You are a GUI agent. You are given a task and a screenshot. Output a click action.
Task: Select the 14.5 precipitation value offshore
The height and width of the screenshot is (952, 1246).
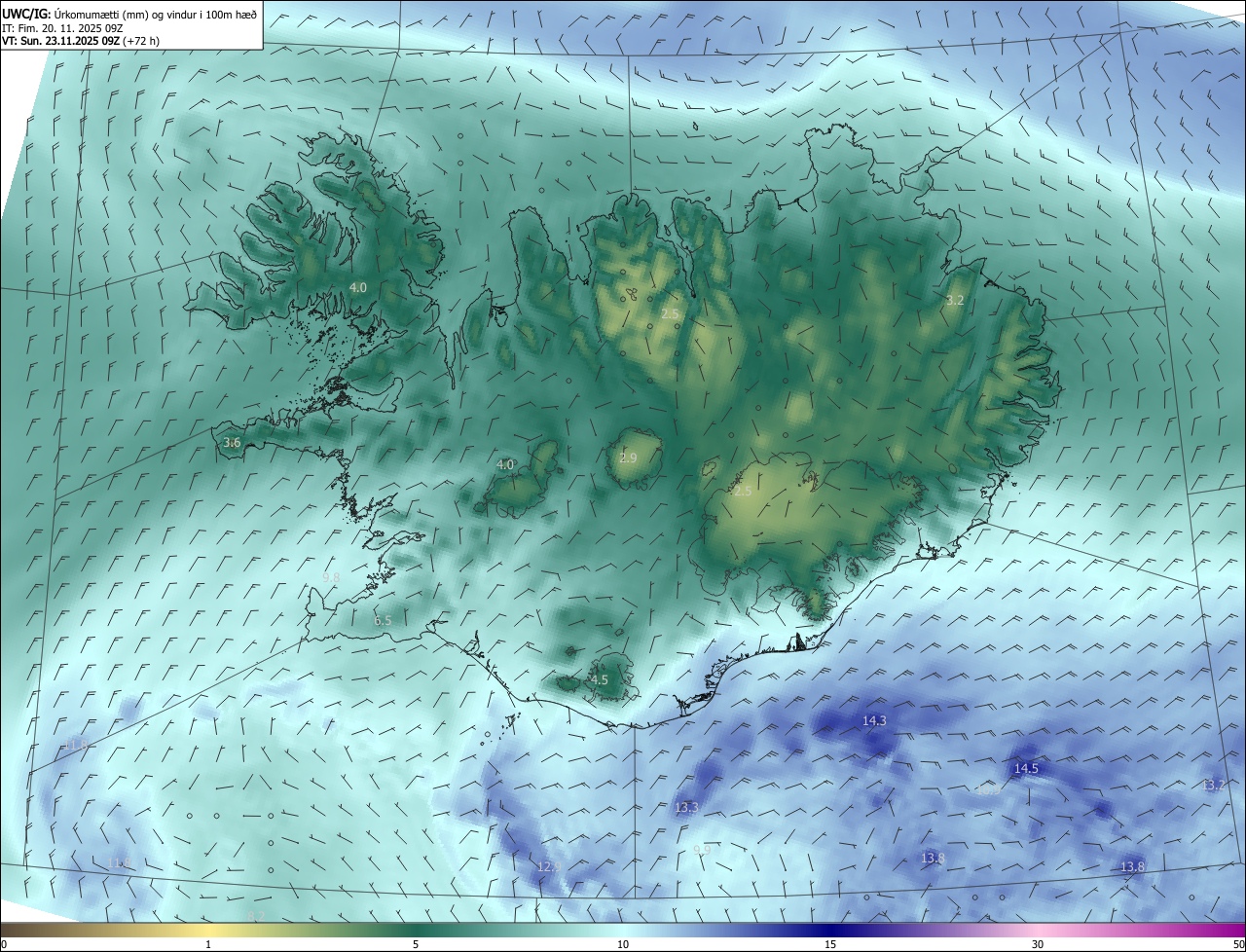1026,769
